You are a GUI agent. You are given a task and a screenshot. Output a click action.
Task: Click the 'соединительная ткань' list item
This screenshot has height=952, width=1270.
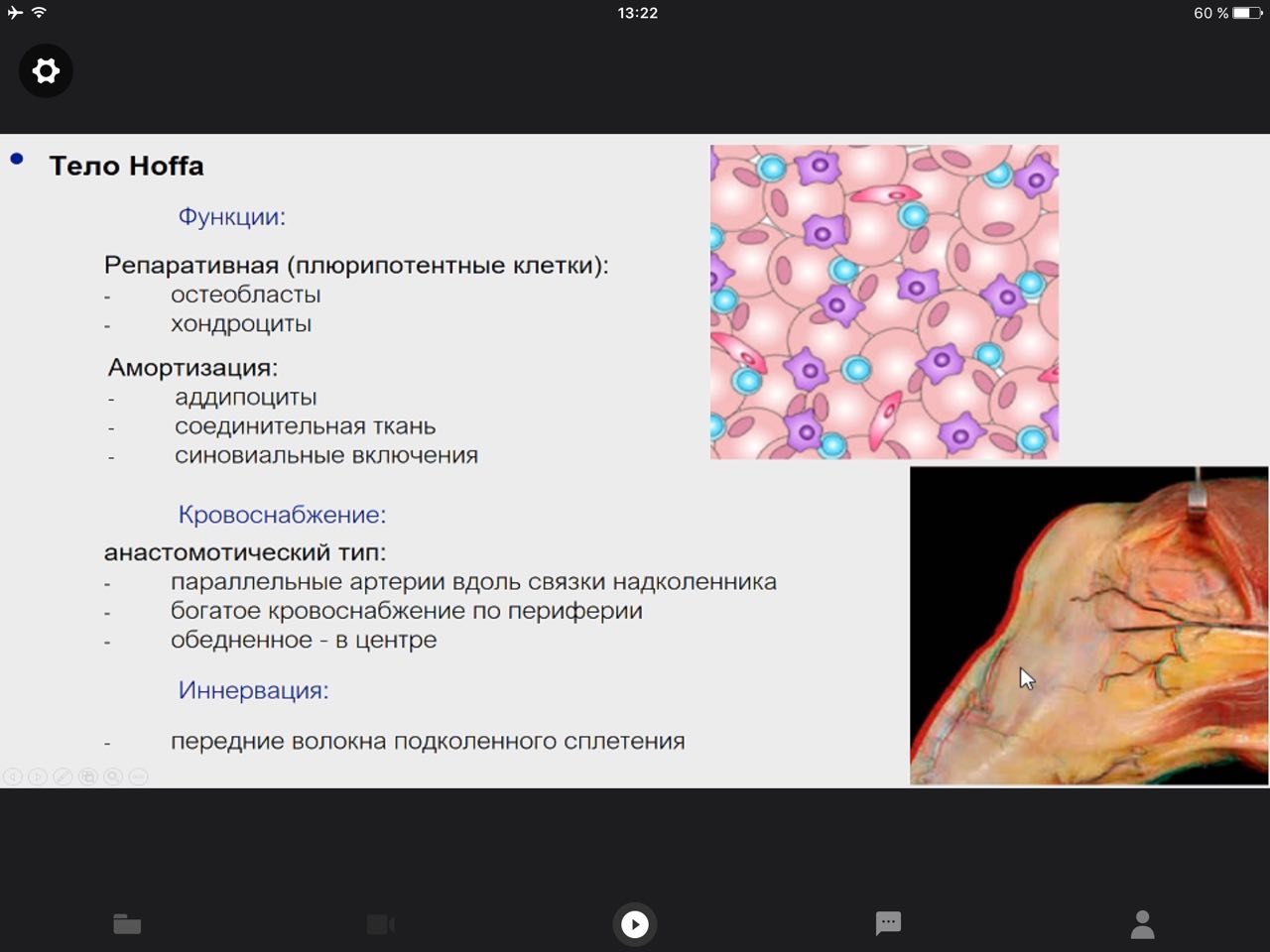(x=305, y=426)
